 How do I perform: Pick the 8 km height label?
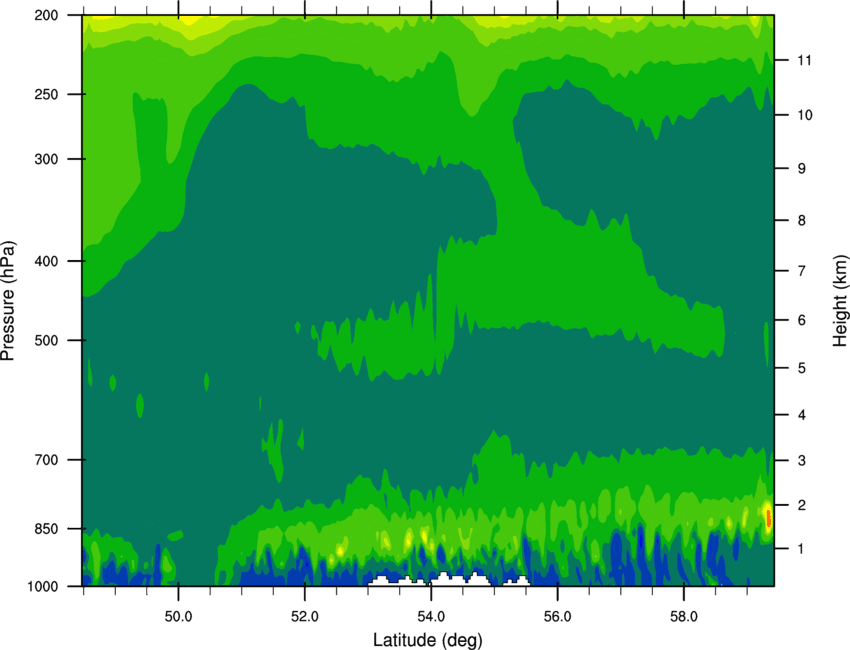(802, 221)
